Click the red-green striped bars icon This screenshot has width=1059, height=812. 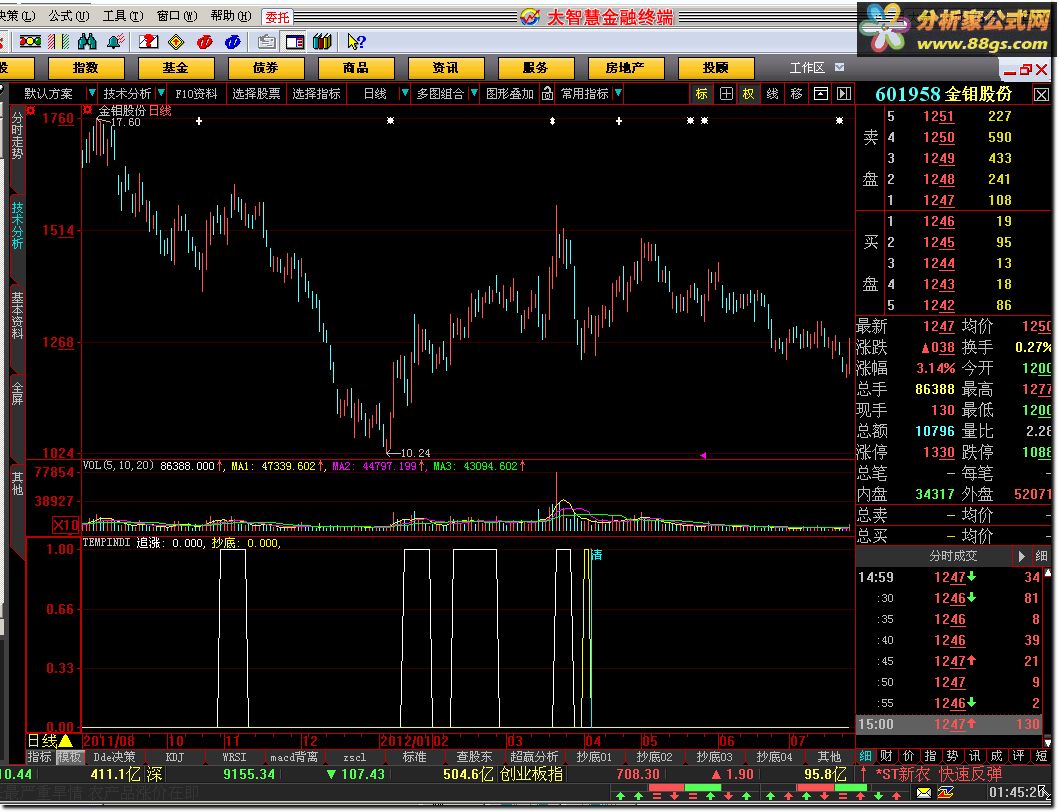[59, 42]
